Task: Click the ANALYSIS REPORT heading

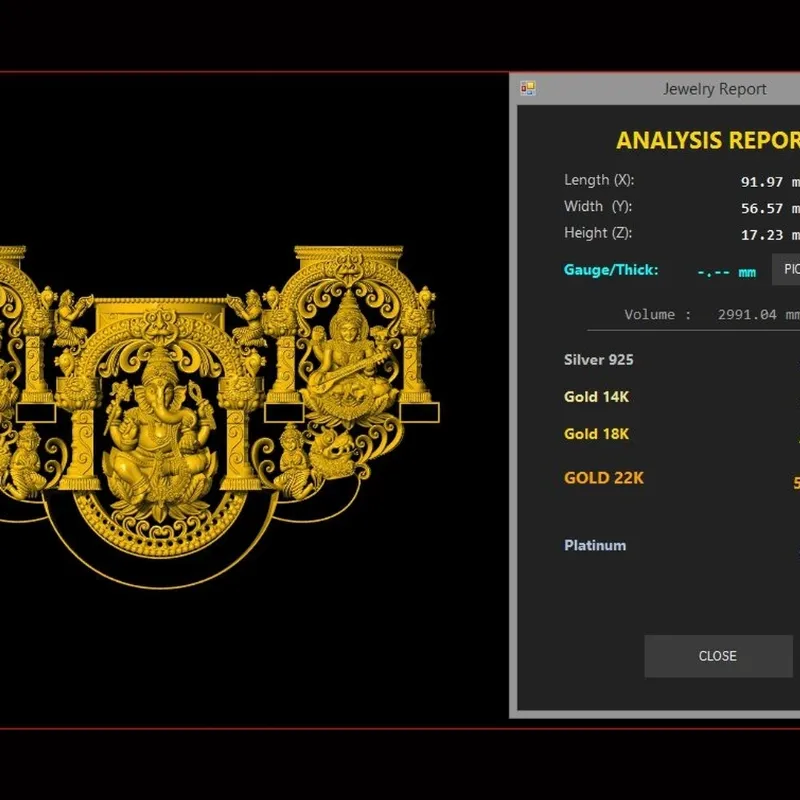Action: [x=708, y=140]
